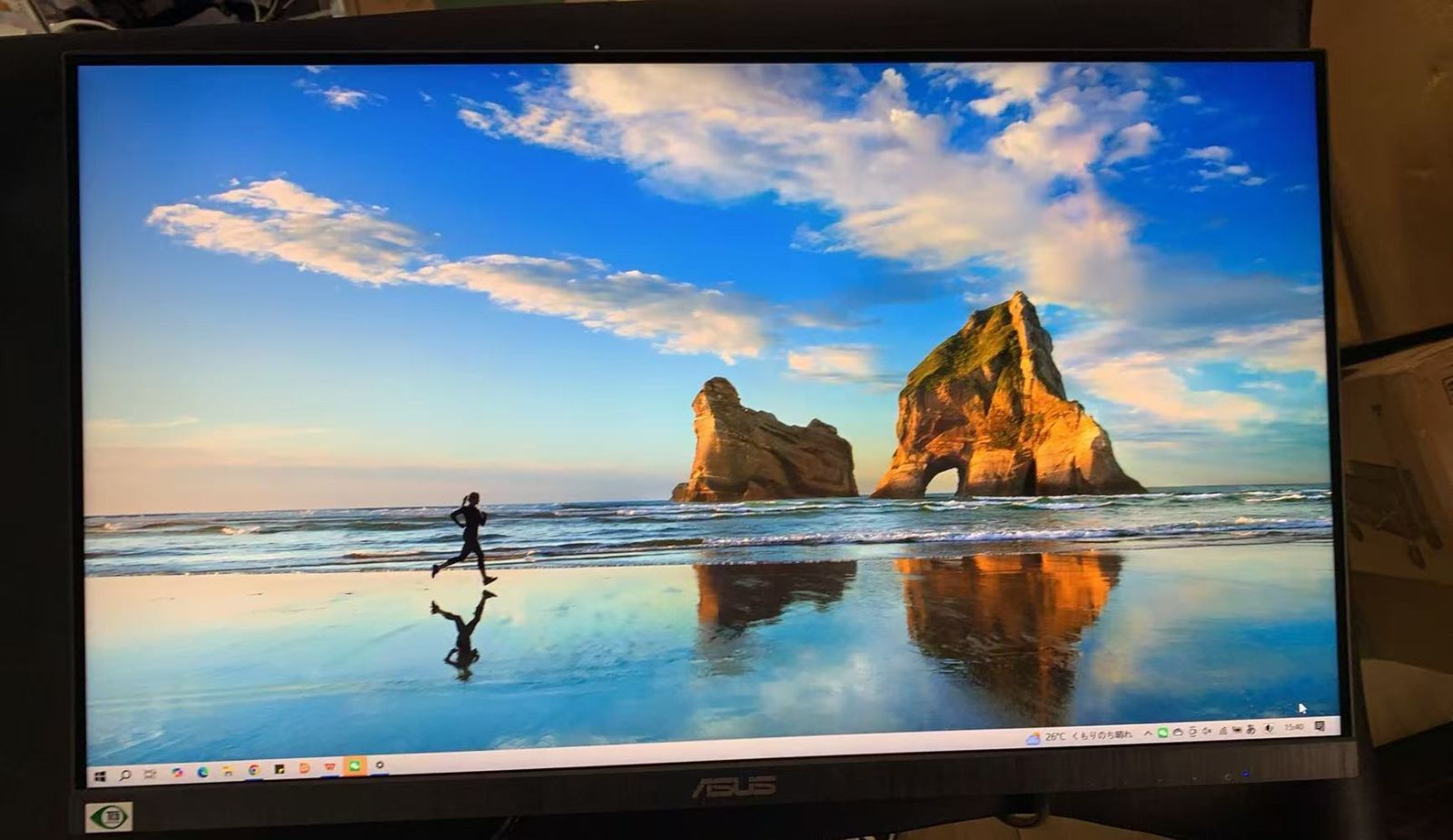Launch Microsoft Edge from the taskbar

203,773
